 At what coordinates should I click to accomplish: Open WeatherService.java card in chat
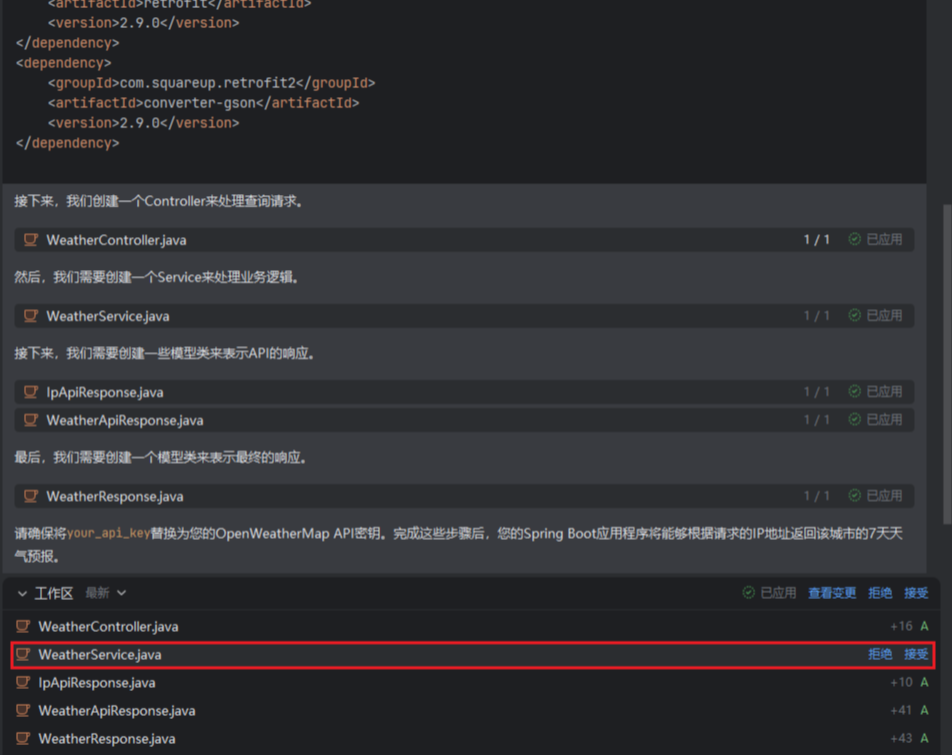pyautogui.click(x=464, y=316)
